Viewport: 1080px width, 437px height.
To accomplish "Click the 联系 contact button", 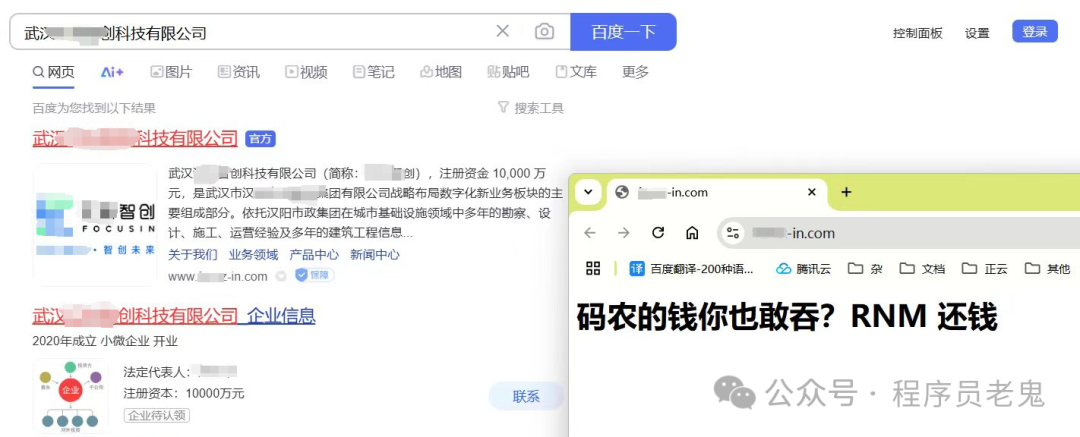I will point(526,396).
